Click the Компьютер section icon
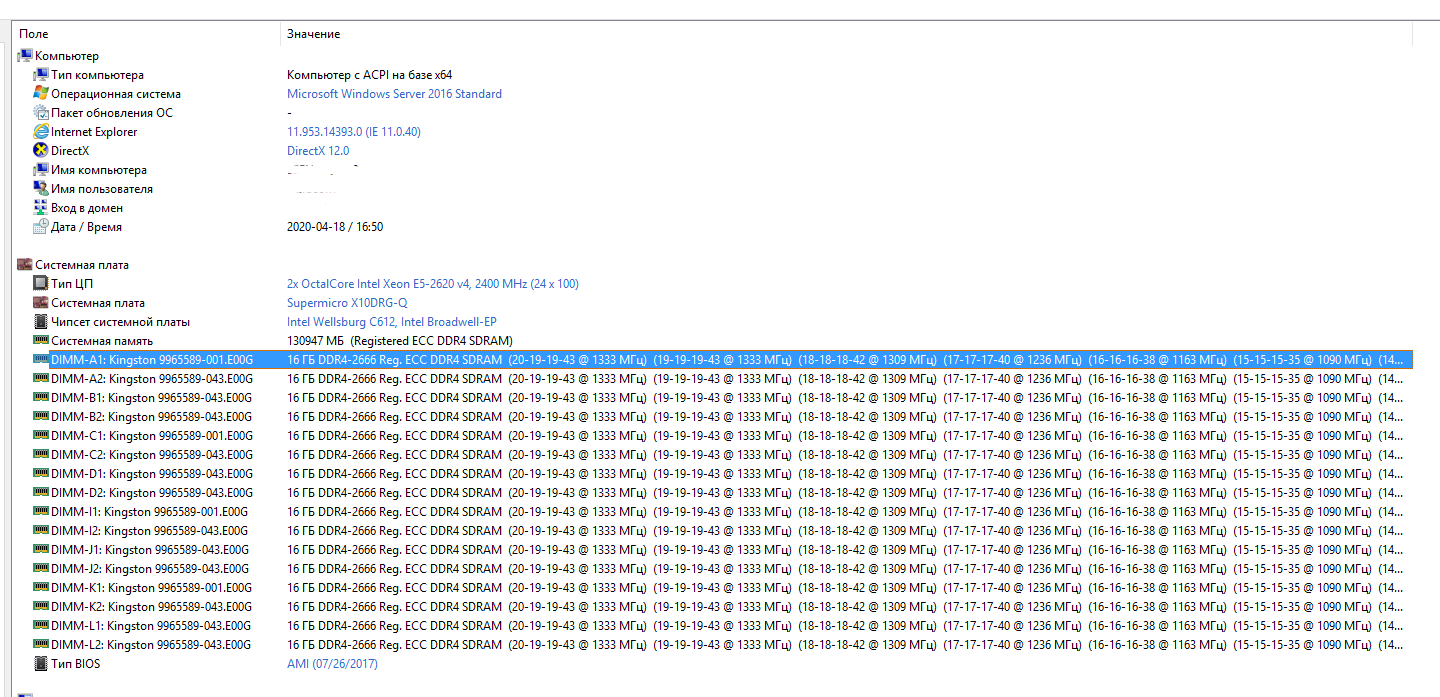Image resolution: width=1440 pixels, height=697 pixels. click(x=25, y=56)
